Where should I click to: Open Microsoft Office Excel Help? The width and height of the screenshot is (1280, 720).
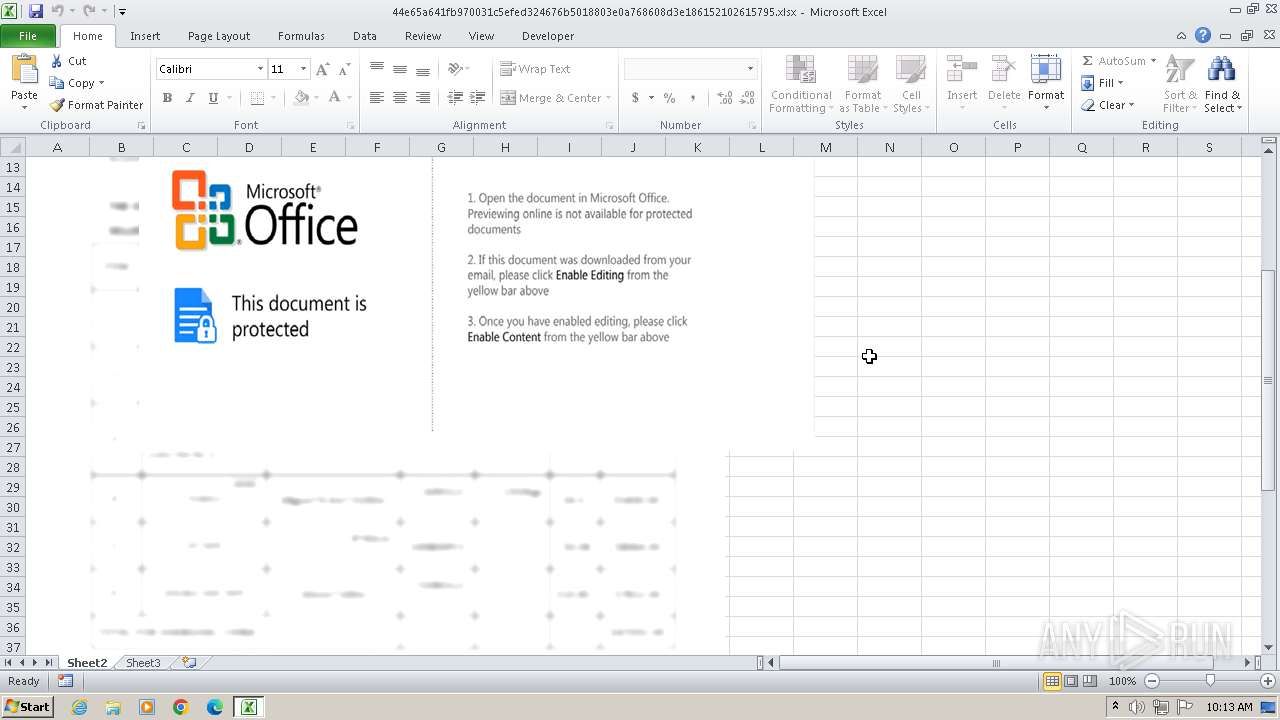pyautogui.click(x=1203, y=35)
